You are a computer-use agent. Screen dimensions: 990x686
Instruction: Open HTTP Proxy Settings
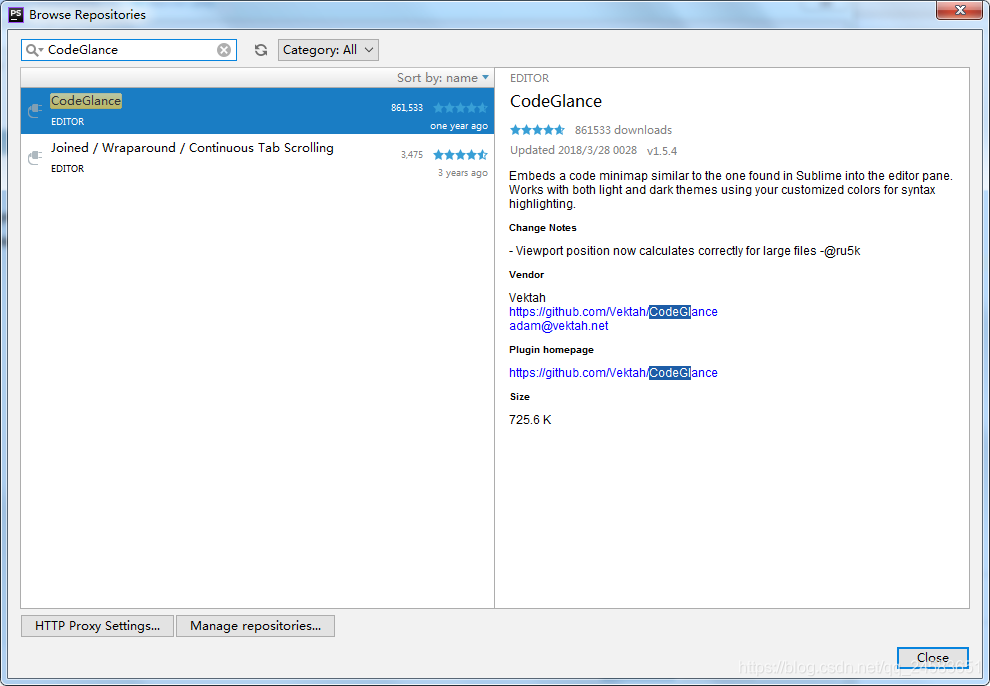[97, 626]
